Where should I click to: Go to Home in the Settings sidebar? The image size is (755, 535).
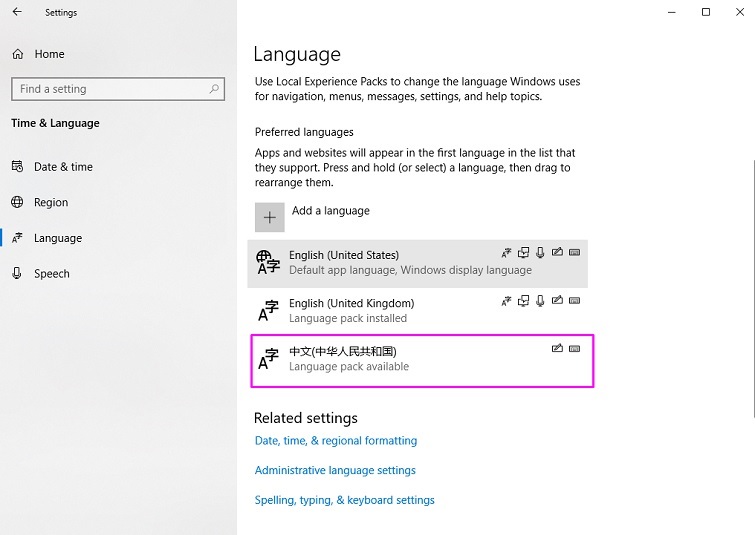click(x=48, y=54)
